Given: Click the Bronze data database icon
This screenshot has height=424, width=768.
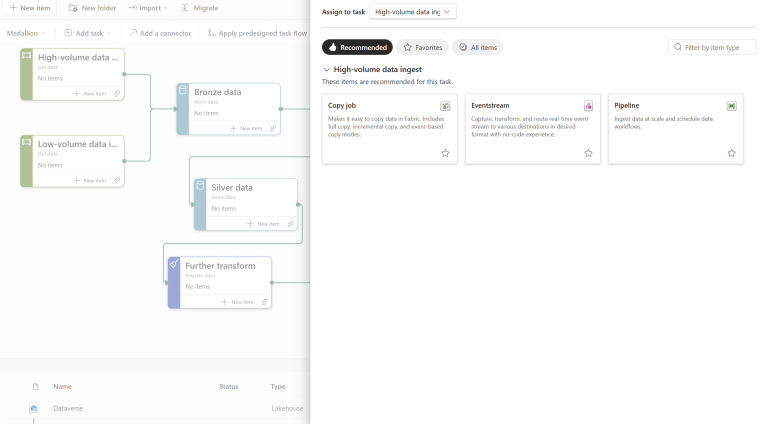Looking at the screenshot, I should (183, 90).
